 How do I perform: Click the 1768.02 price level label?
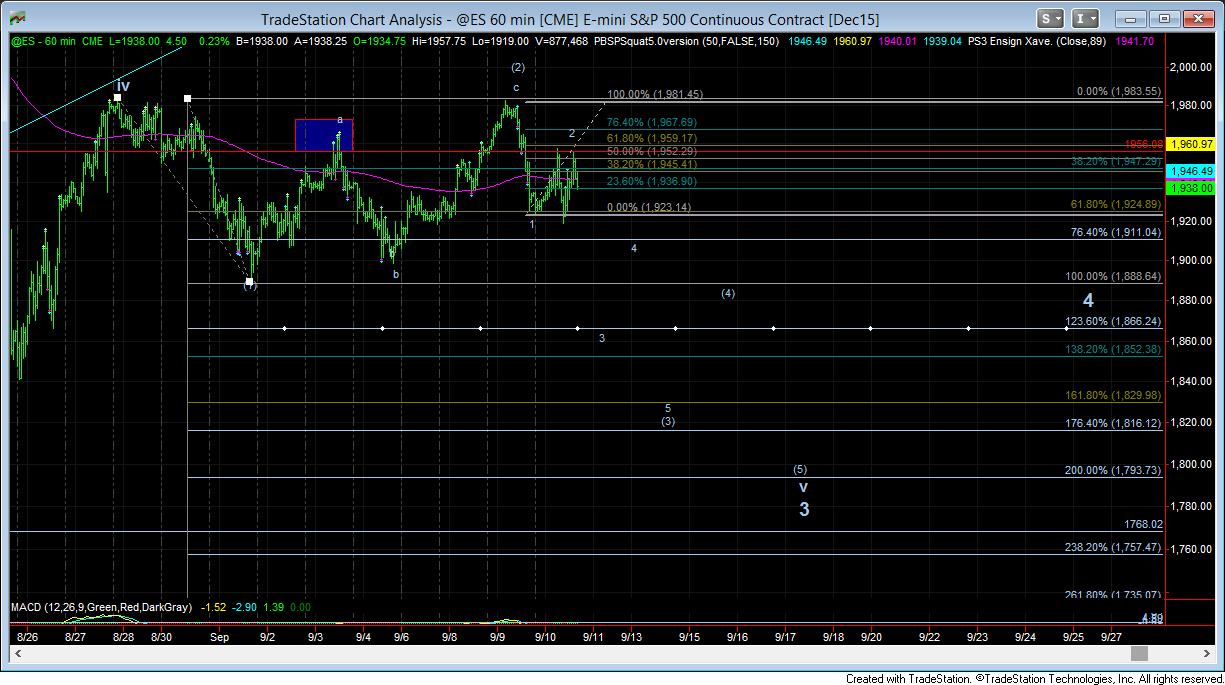coord(1143,524)
